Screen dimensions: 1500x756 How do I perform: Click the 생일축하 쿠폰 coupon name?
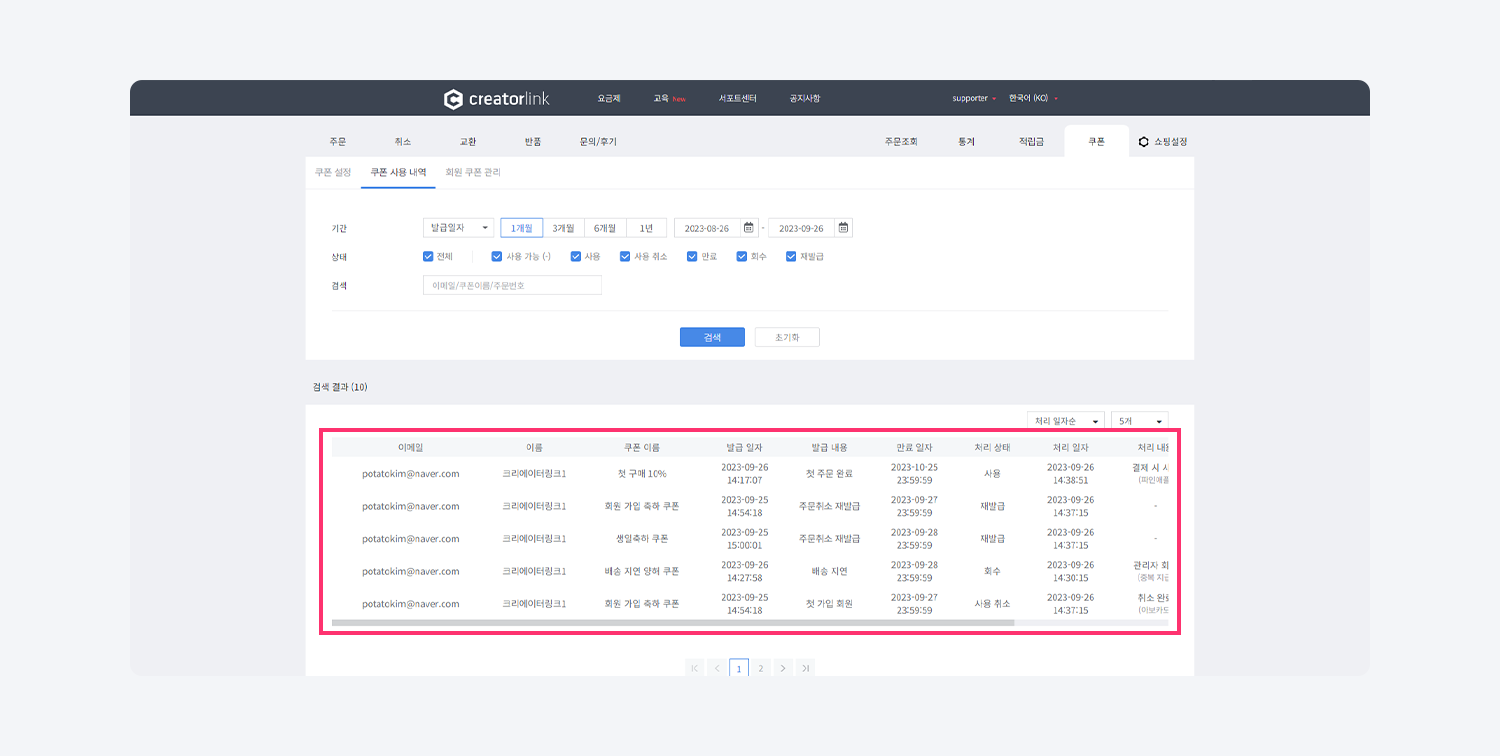642,538
